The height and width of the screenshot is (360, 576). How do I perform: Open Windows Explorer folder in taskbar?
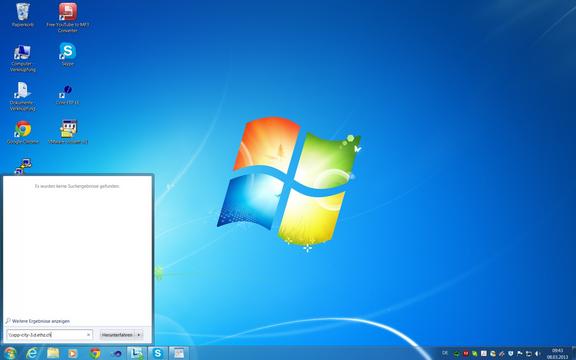click(53, 353)
